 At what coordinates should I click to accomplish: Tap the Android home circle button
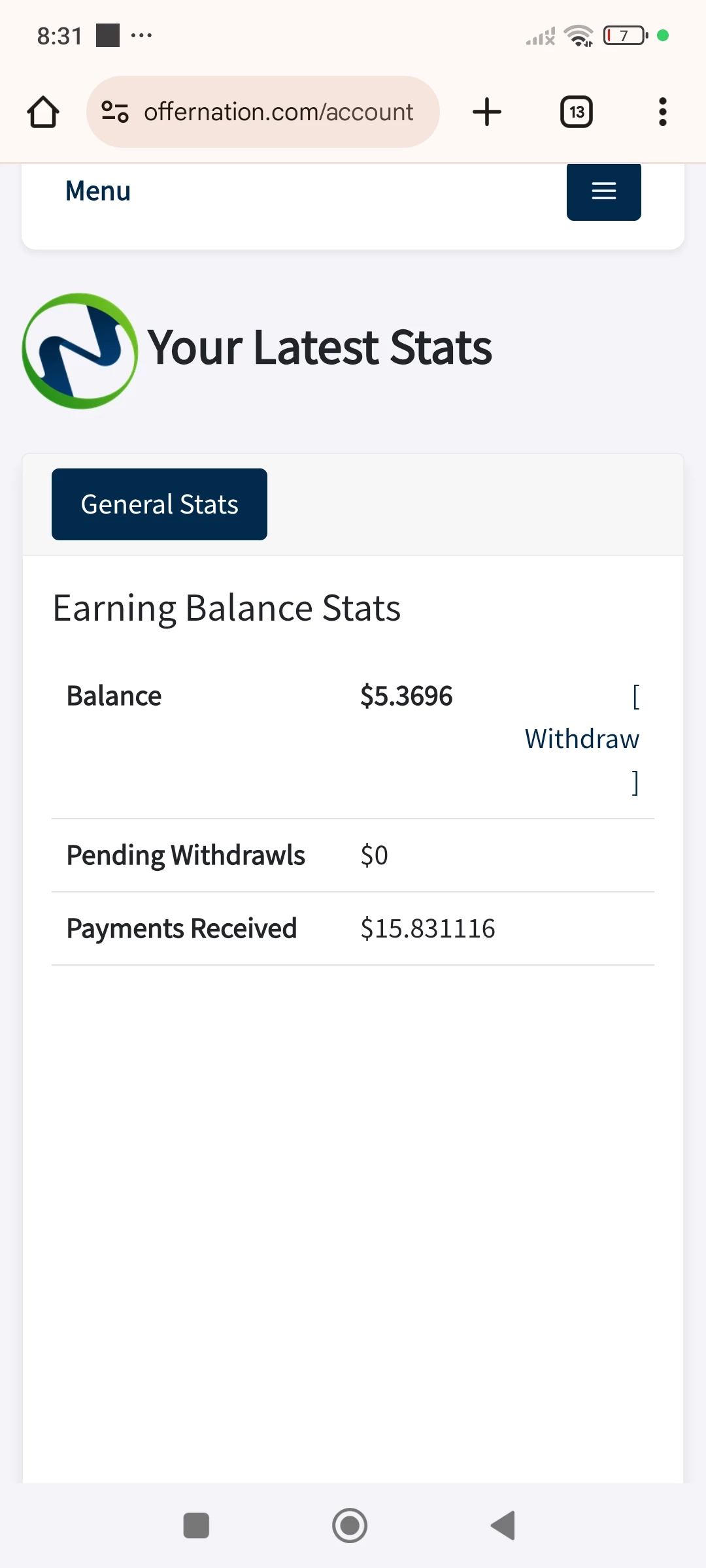coord(350,1526)
